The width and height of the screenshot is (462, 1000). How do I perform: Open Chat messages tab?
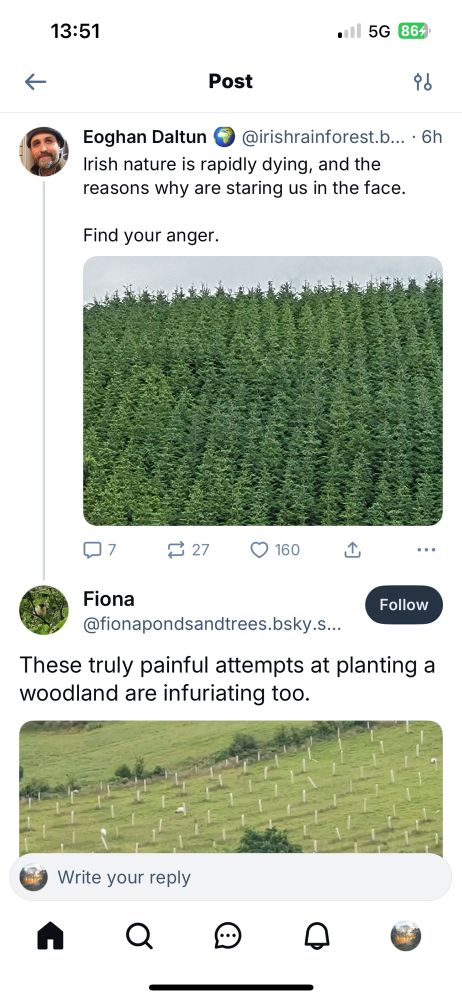228,936
